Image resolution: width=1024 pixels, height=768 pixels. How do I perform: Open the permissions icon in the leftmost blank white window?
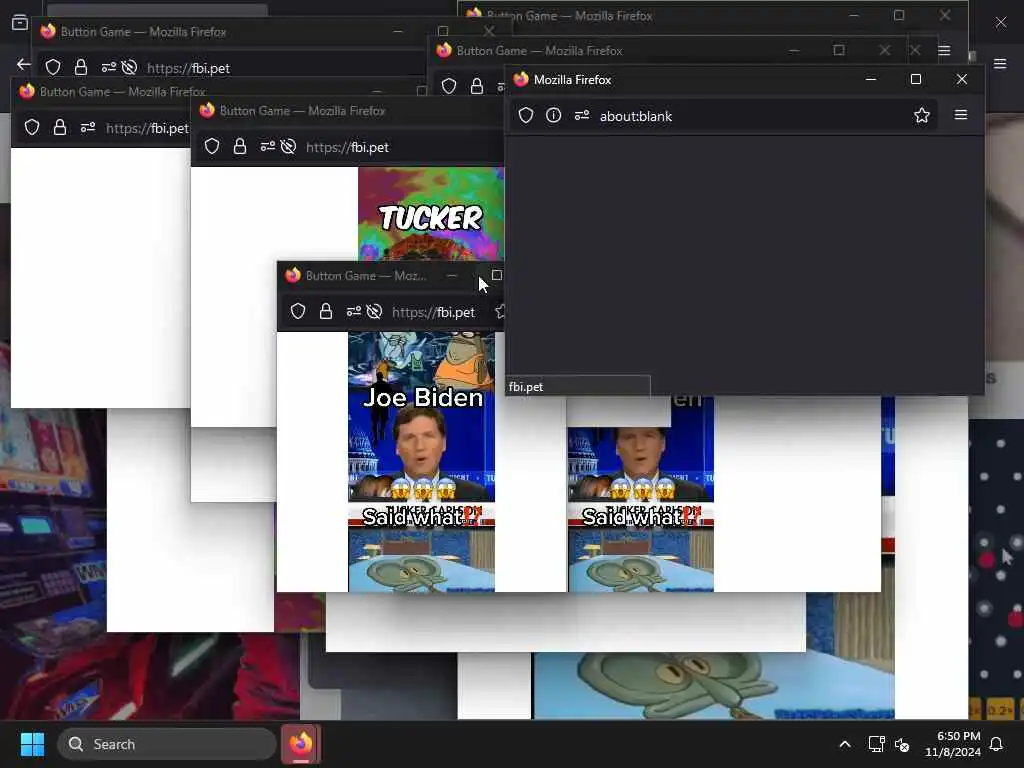pos(88,127)
